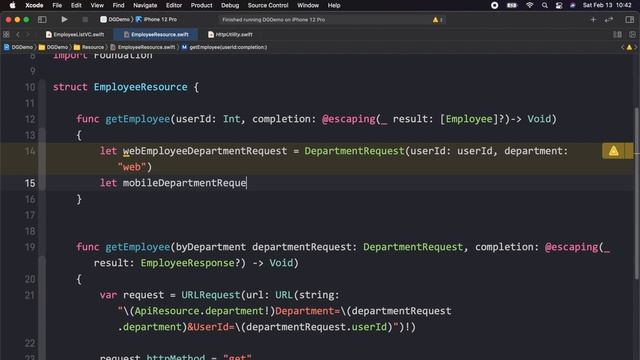This screenshot has width=640, height=360.
Task: Click the DGDemo project breadcrumb
Action: (18, 47)
